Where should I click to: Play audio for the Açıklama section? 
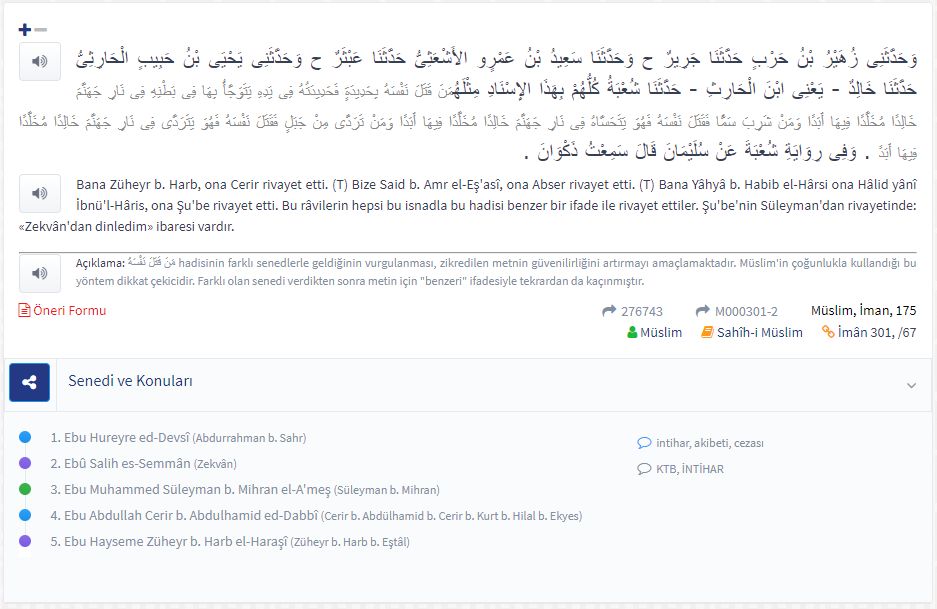coord(40,273)
